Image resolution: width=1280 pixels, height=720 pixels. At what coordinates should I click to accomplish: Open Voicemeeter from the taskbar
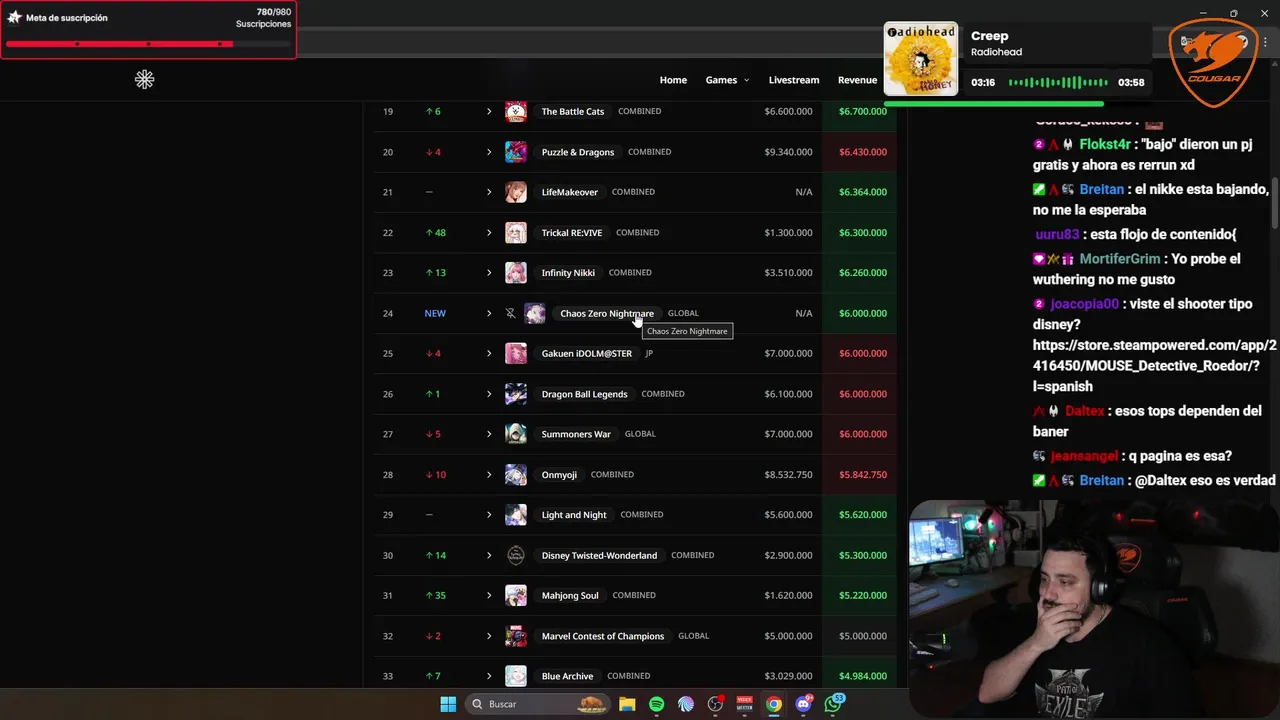(744, 704)
